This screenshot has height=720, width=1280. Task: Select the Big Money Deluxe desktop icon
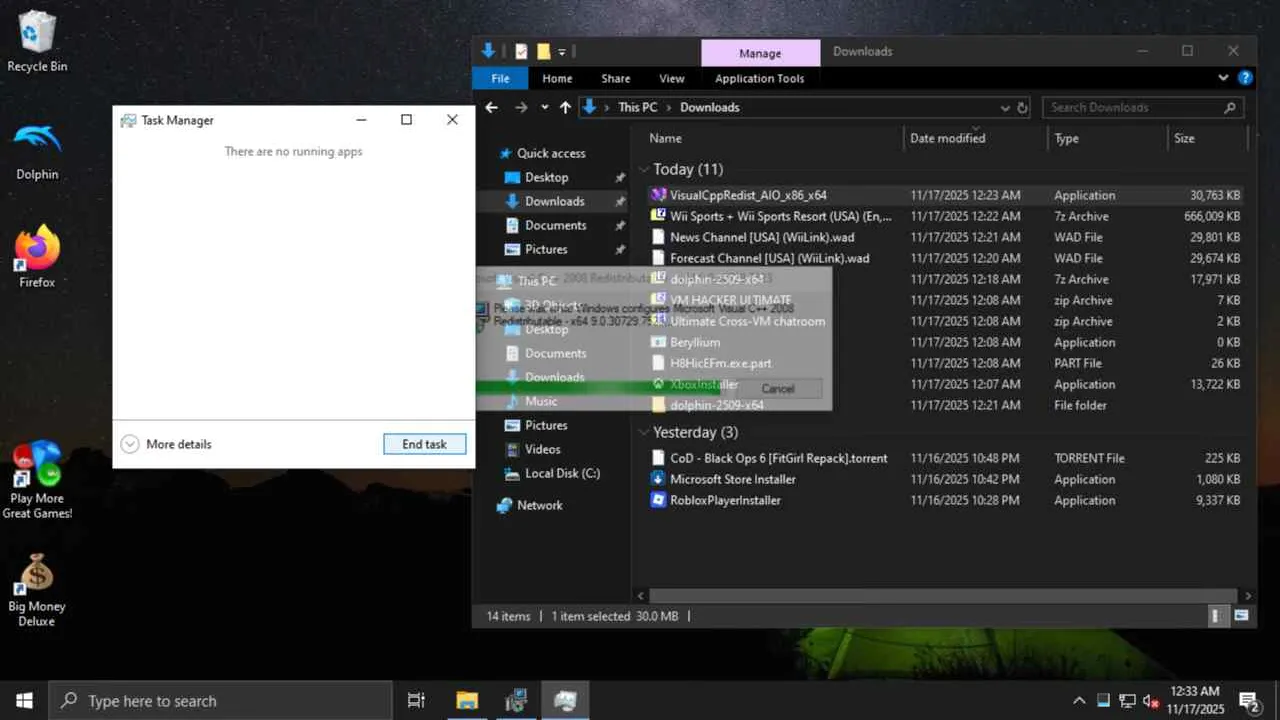click(x=37, y=590)
